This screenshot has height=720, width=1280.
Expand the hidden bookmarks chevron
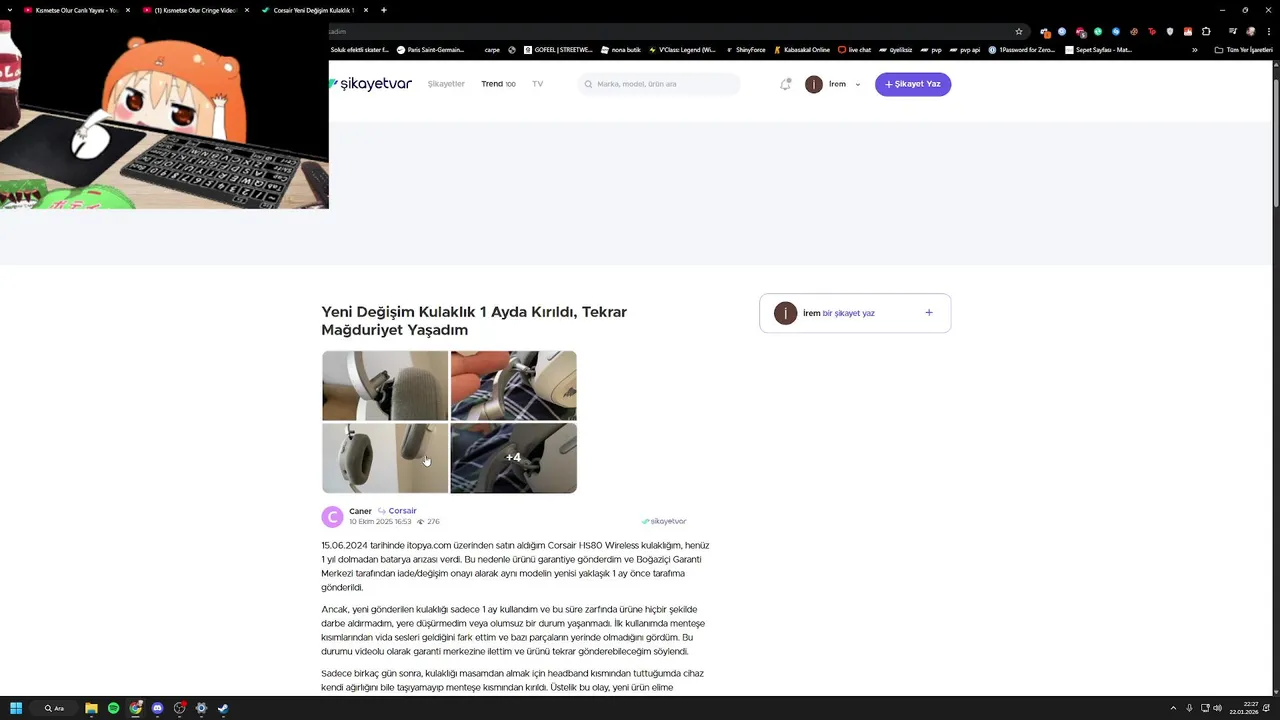pyautogui.click(x=1194, y=49)
